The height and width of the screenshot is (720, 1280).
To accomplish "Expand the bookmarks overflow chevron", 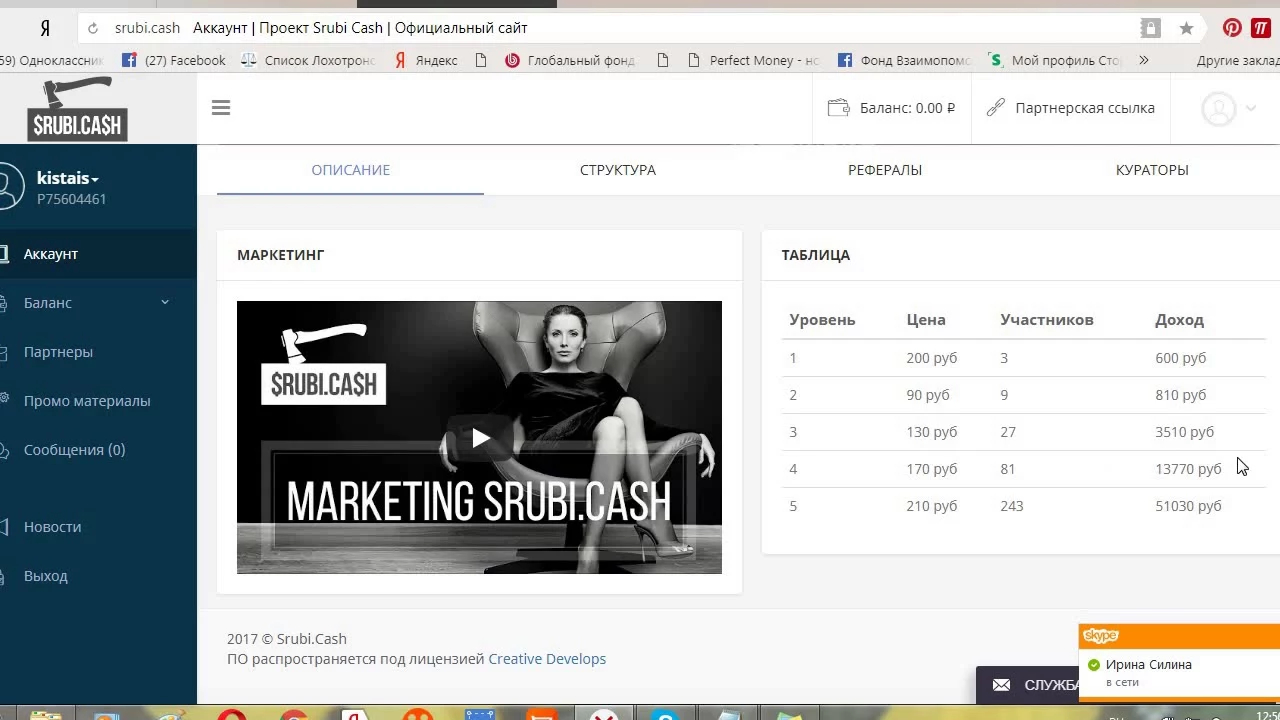I will click(1144, 60).
